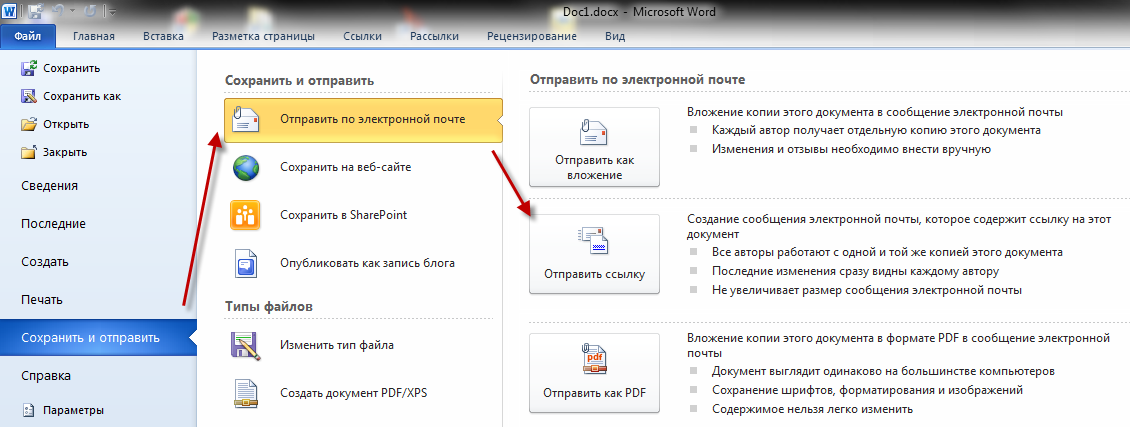Click text Все авторы работают с одной копией
This screenshot has height=427, width=1130.
[x=886, y=253]
